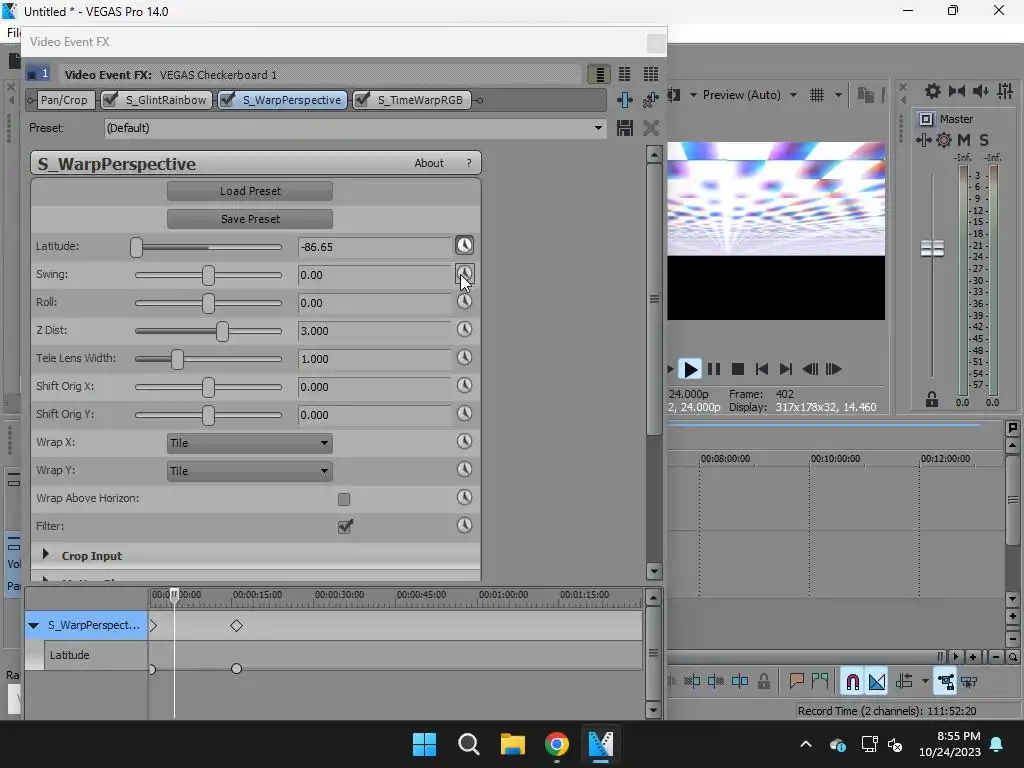Click the Z Dist value field 3.000
This screenshot has width=1024, height=768.
(x=374, y=331)
